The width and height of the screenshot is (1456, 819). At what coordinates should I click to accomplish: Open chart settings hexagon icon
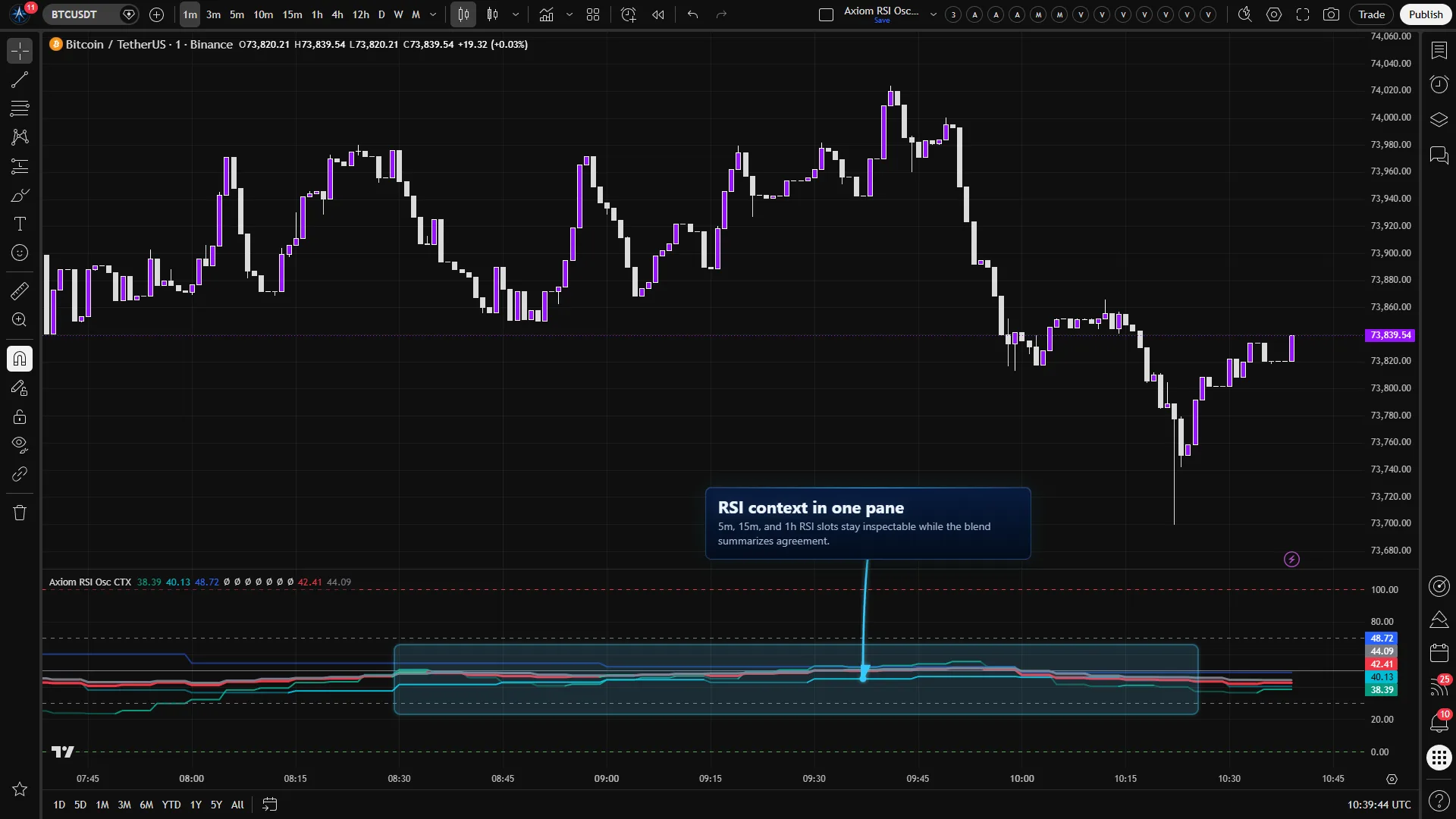pos(1274,14)
